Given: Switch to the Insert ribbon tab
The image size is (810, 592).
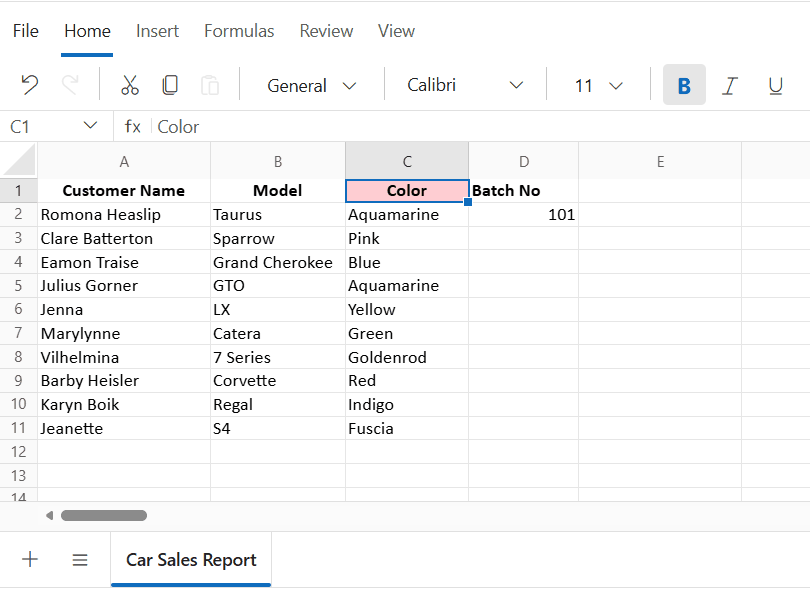Looking at the screenshot, I should click(157, 31).
